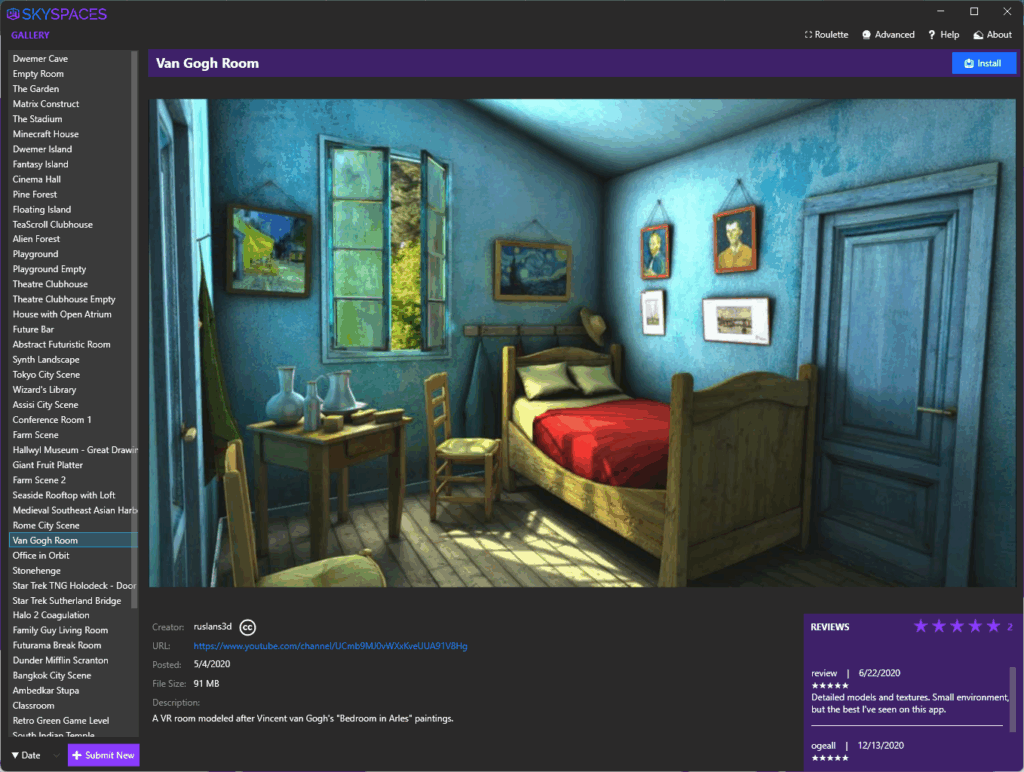Viewport: 1024px width, 772px height.
Task: Open the Roulette random space picker
Action: 826,34
